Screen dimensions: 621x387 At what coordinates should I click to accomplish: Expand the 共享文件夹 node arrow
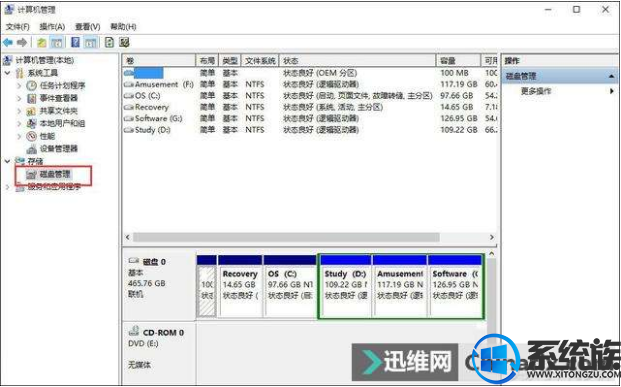point(19,111)
